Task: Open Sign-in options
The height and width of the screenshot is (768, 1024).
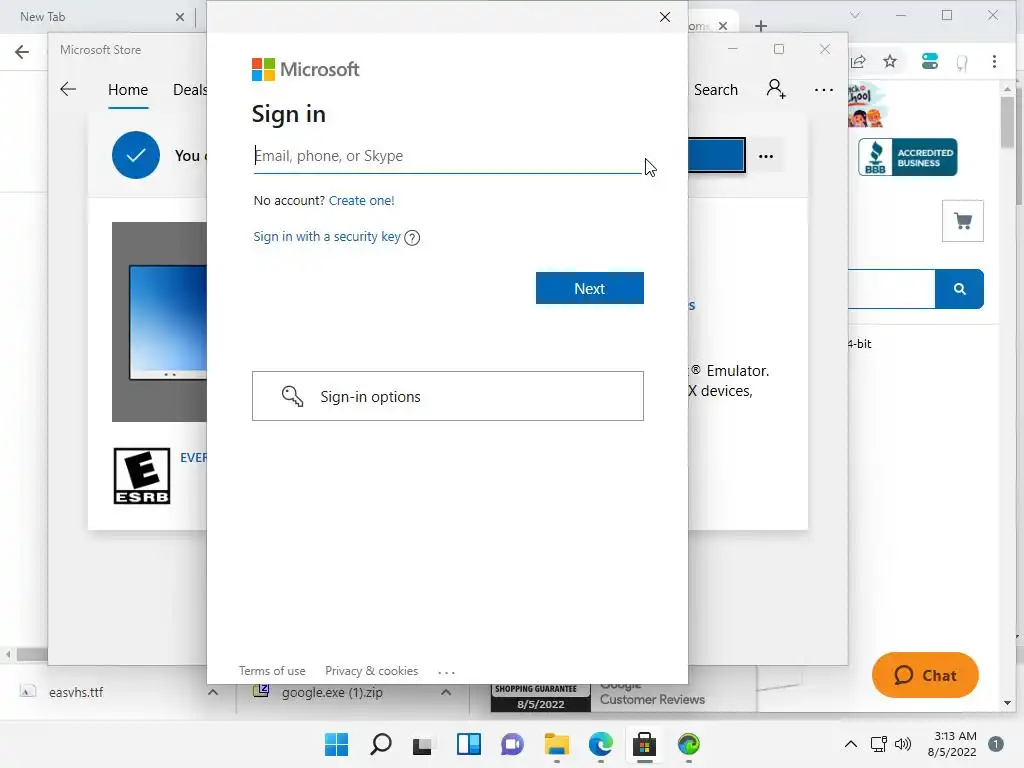Action: tap(448, 396)
